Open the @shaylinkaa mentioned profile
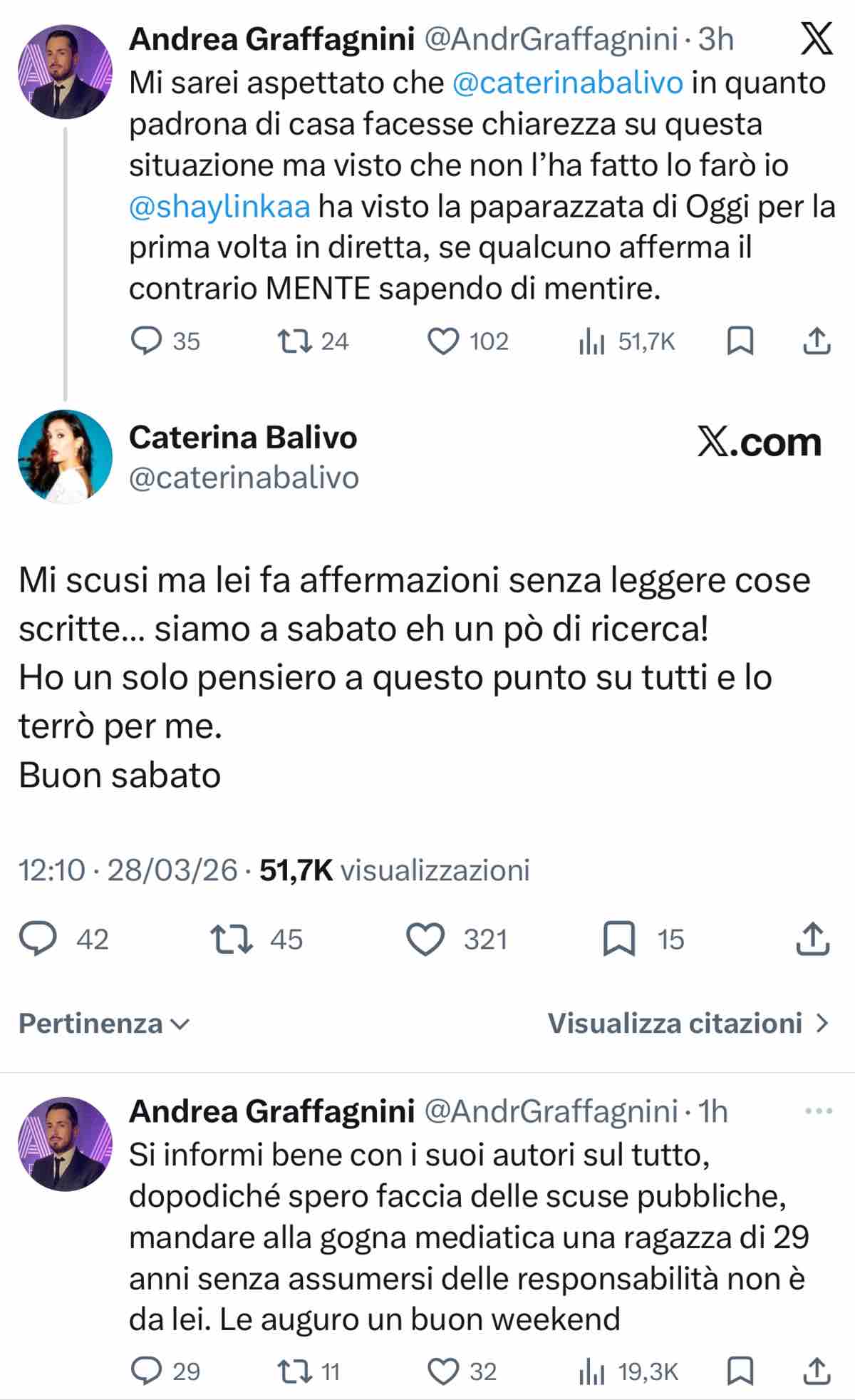This screenshot has width=855, height=1400. [222, 207]
